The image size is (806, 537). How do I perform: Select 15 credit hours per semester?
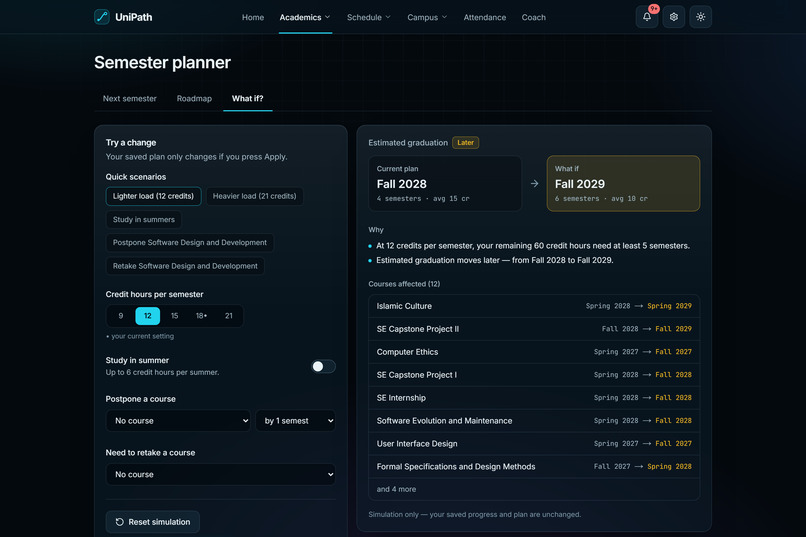(x=175, y=316)
